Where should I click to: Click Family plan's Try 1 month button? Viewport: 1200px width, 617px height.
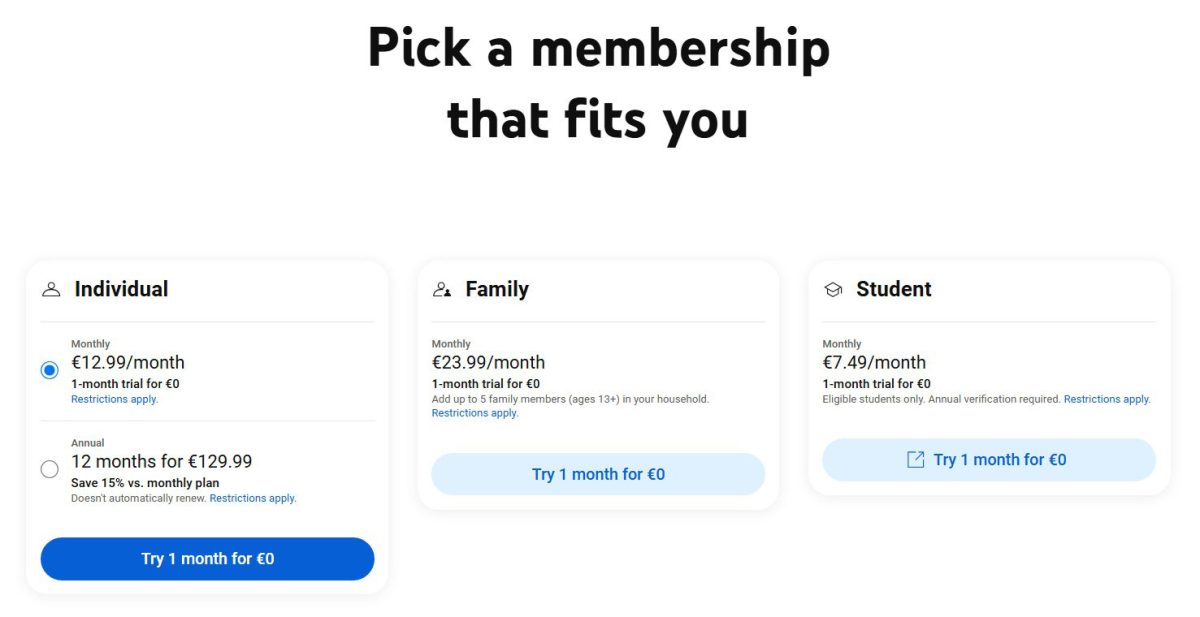pos(598,474)
